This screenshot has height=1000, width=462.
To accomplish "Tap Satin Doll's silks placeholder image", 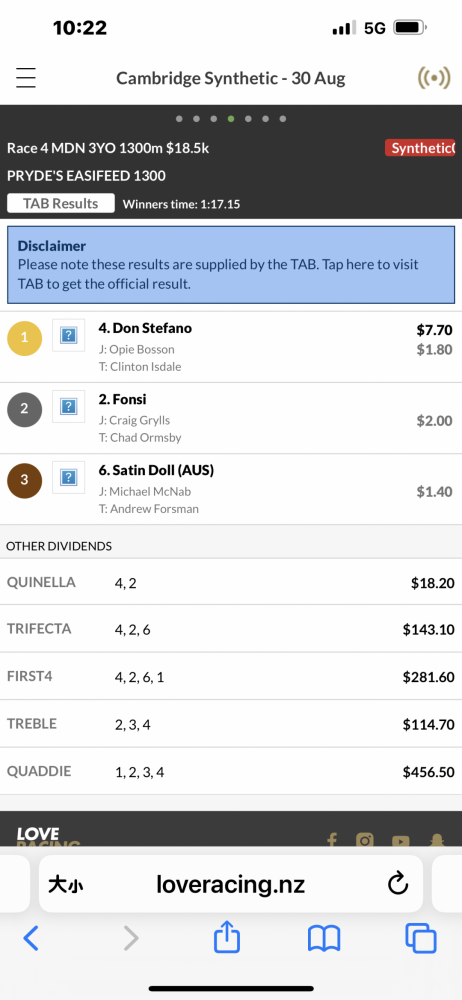I will click(68, 477).
